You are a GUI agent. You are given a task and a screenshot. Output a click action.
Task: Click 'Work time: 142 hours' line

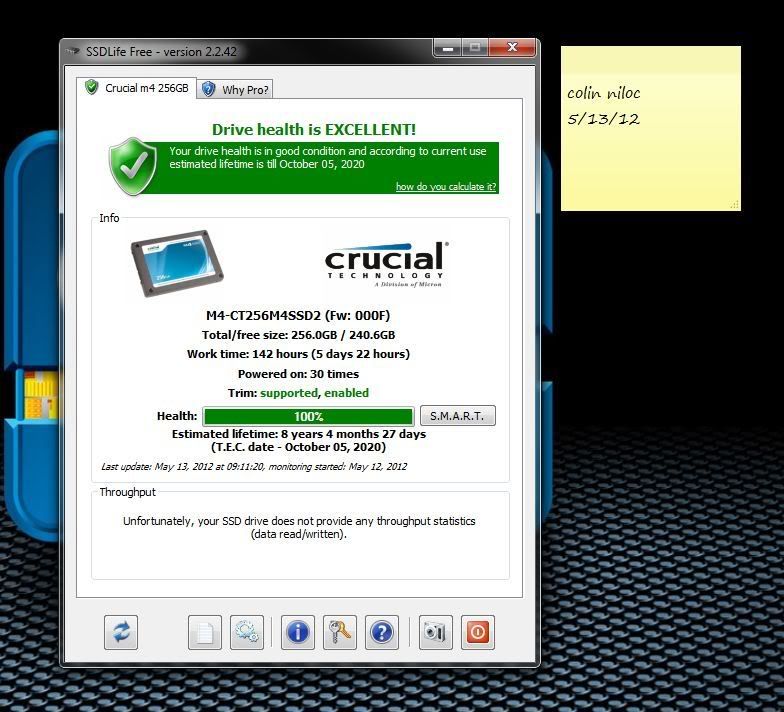pos(298,354)
